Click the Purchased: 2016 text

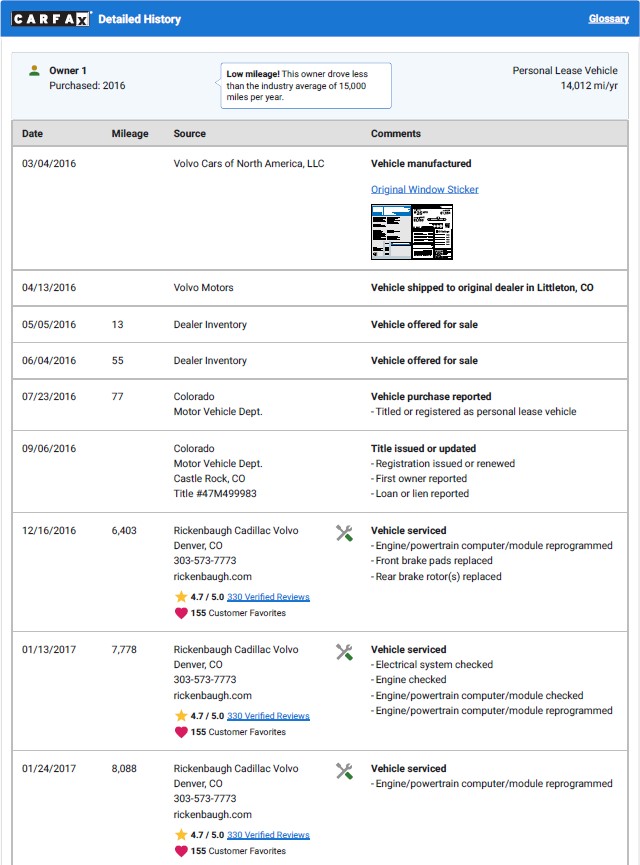click(87, 86)
